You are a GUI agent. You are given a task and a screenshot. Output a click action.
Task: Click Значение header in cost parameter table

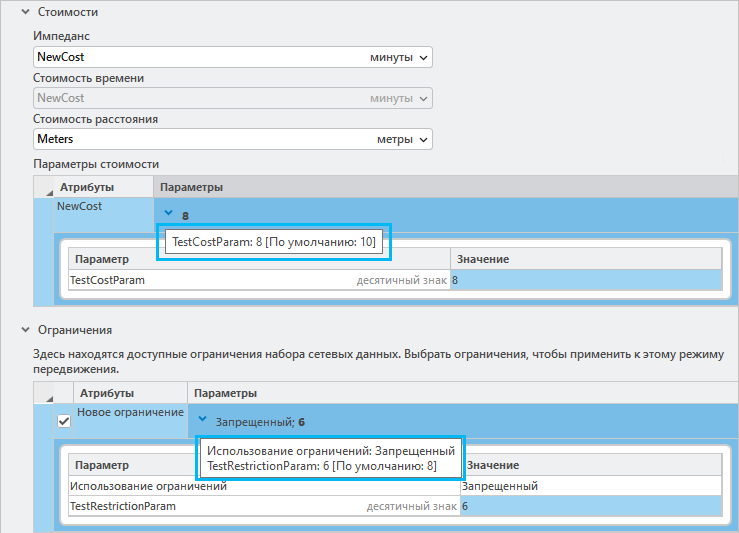(585, 259)
